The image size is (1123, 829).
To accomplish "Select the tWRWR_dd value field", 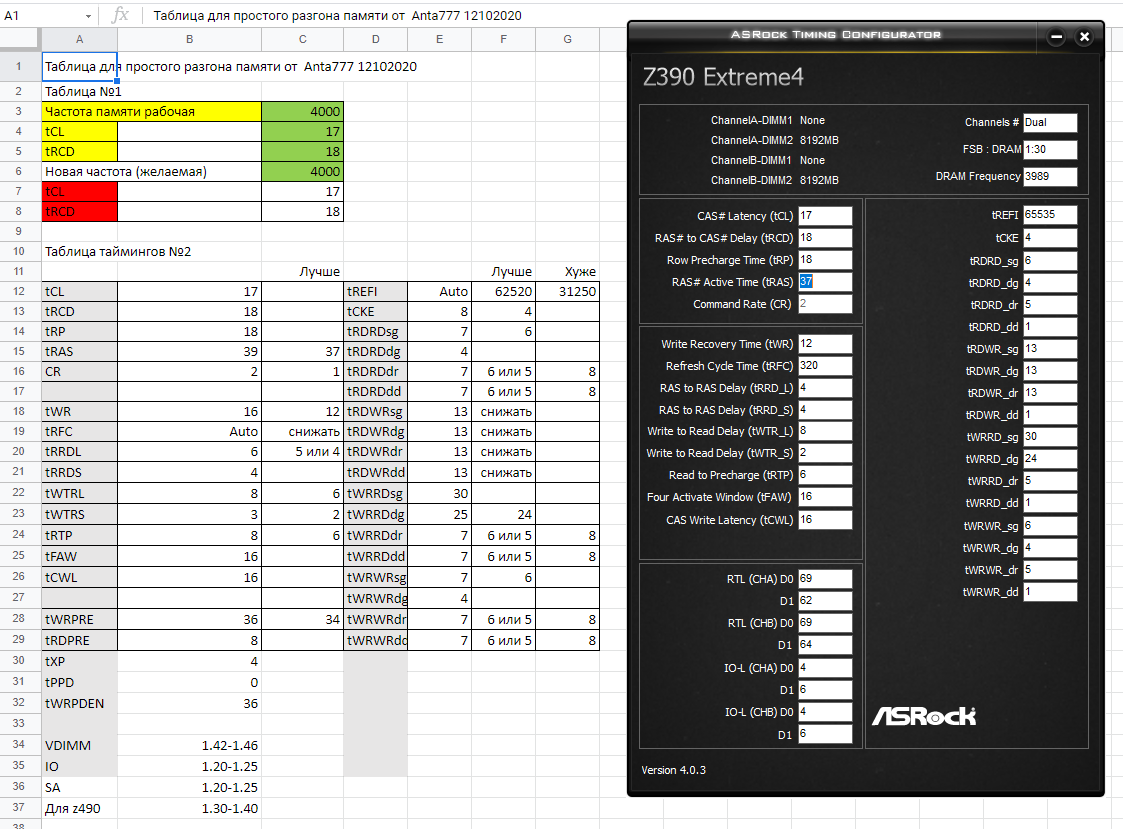I will (1050, 592).
